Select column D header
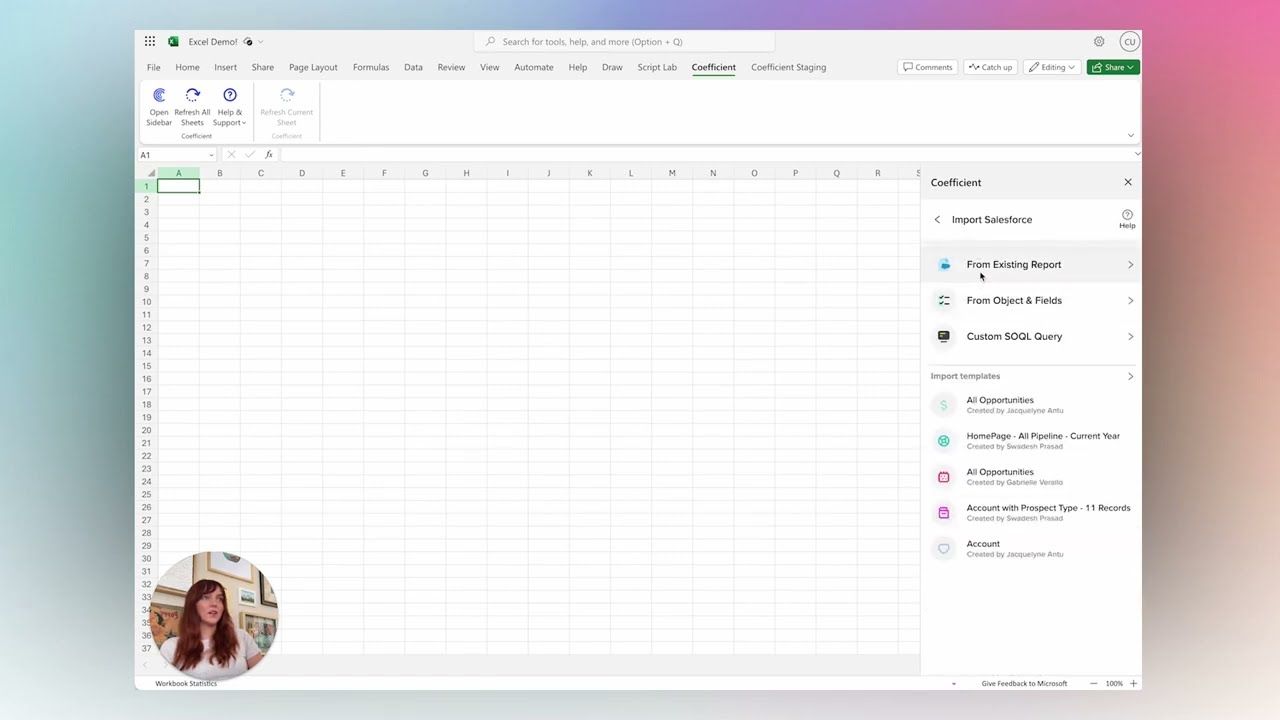 click(x=302, y=173)
